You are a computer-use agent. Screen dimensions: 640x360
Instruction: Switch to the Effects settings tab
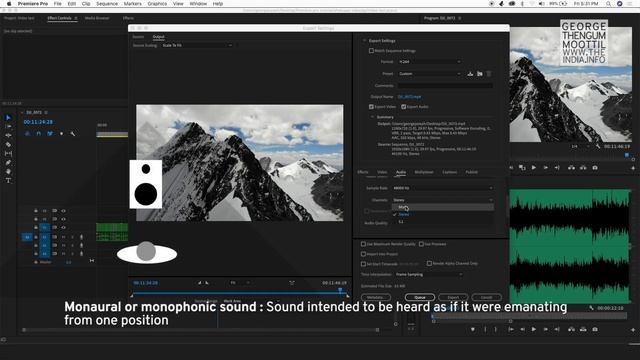(363, 172)
